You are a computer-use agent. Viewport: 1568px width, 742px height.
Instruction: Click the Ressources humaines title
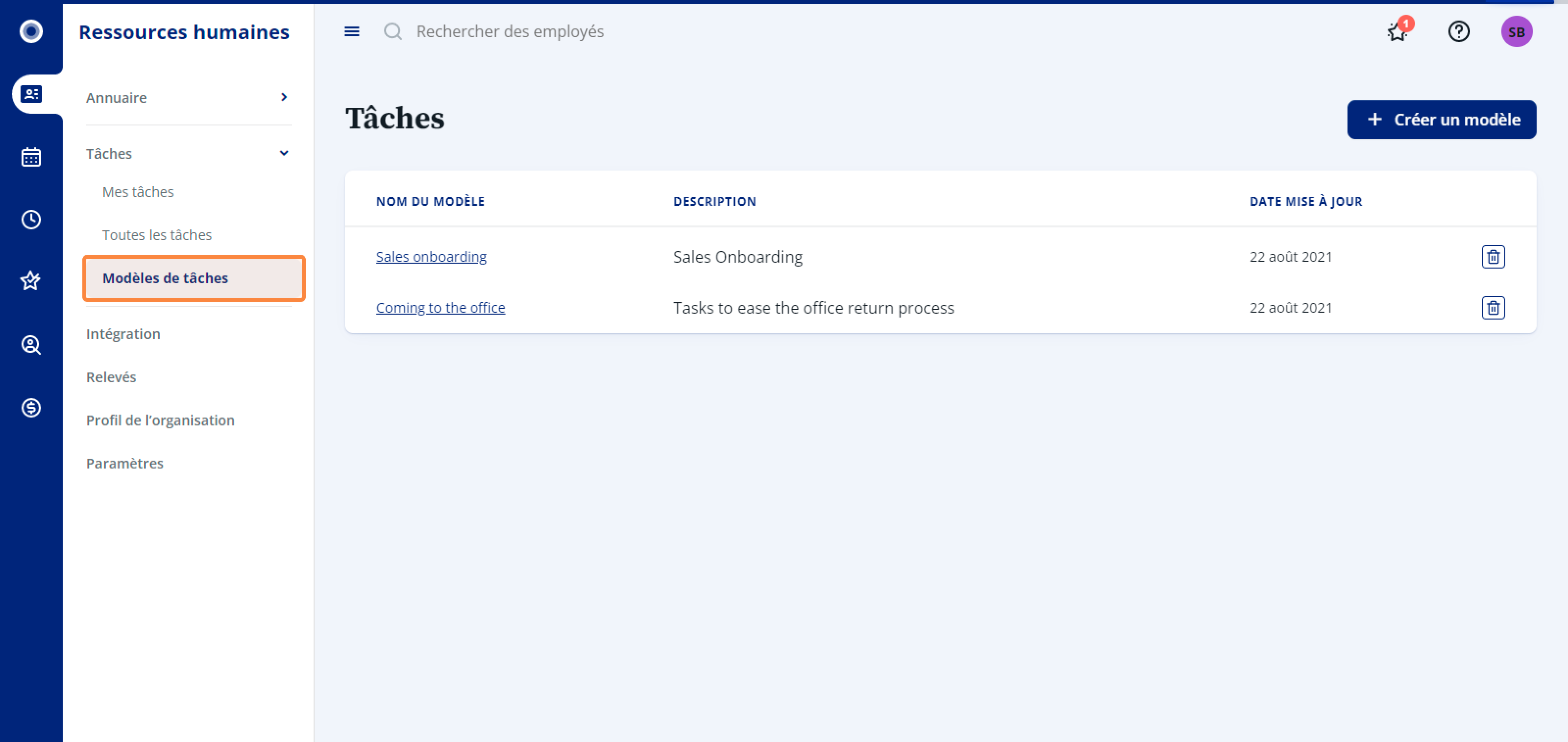pyautogui.click(x=184, y=32)
